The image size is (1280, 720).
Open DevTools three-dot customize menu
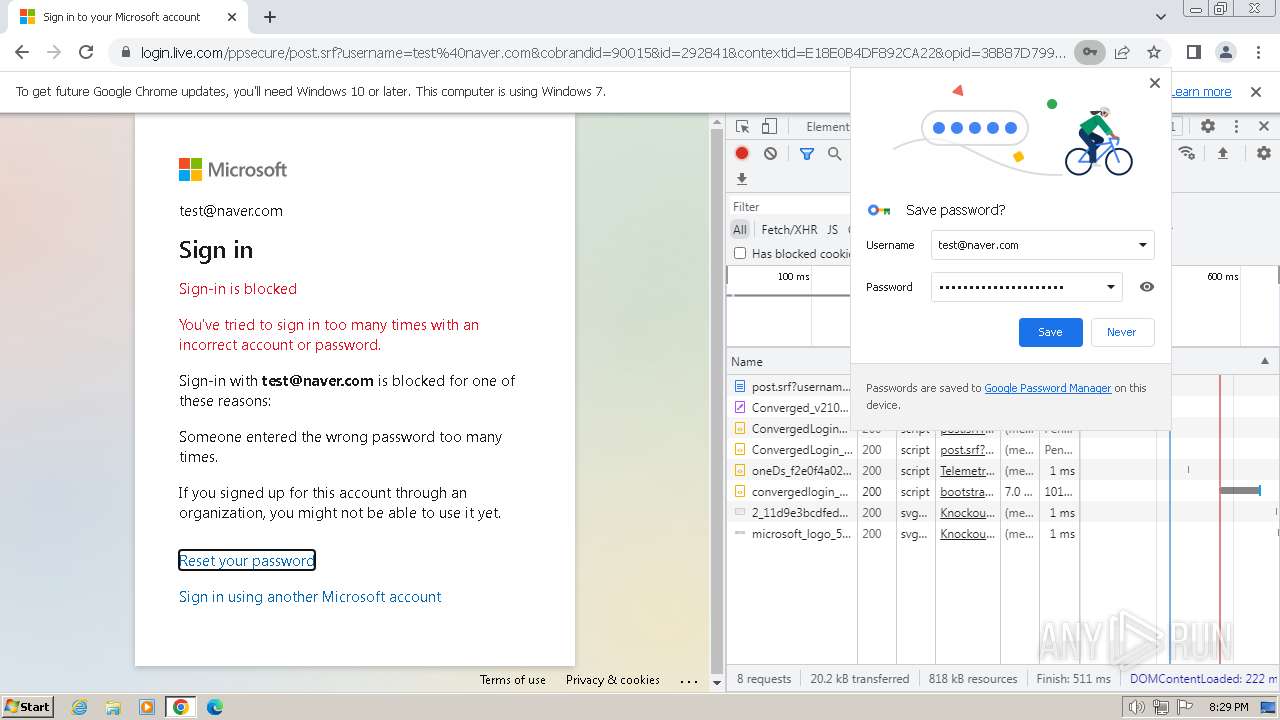point(1236,127)
